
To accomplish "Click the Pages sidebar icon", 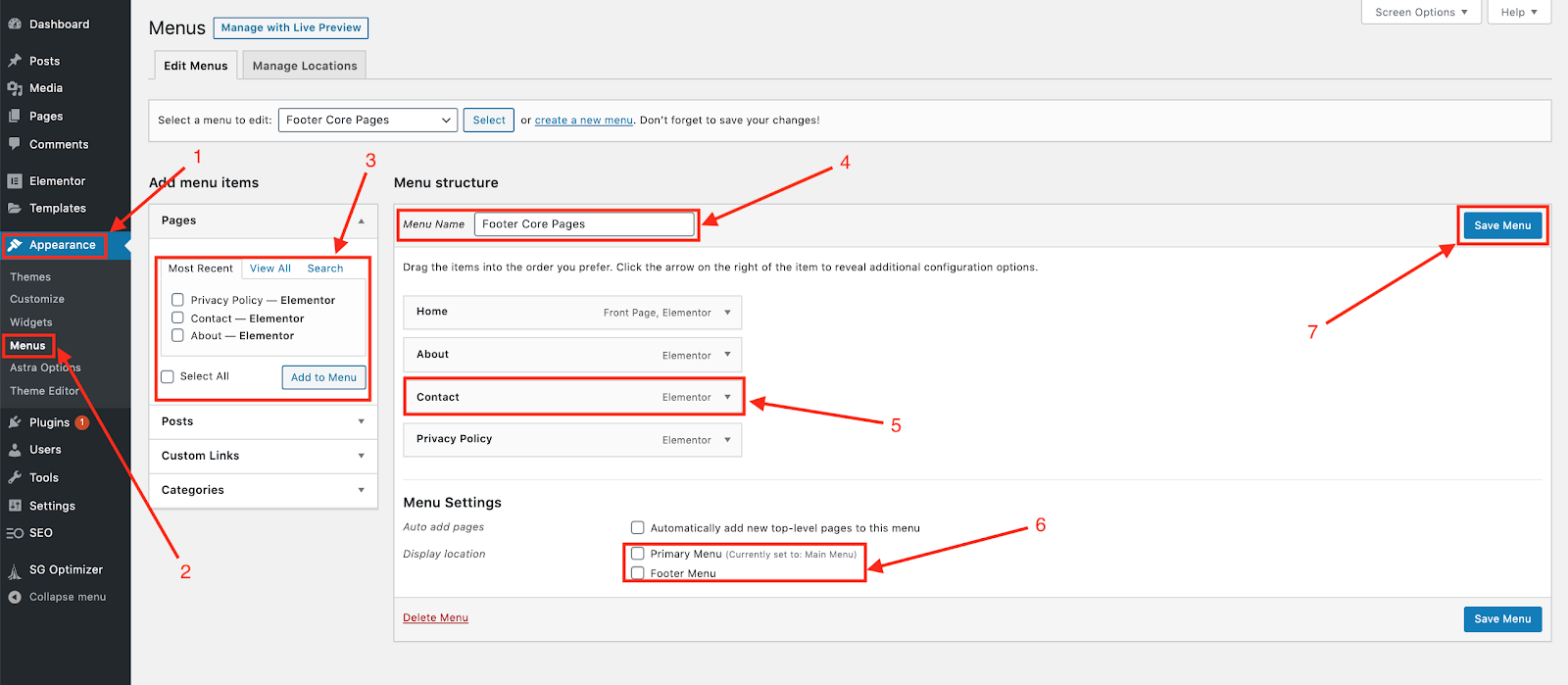I will (15, 116).
